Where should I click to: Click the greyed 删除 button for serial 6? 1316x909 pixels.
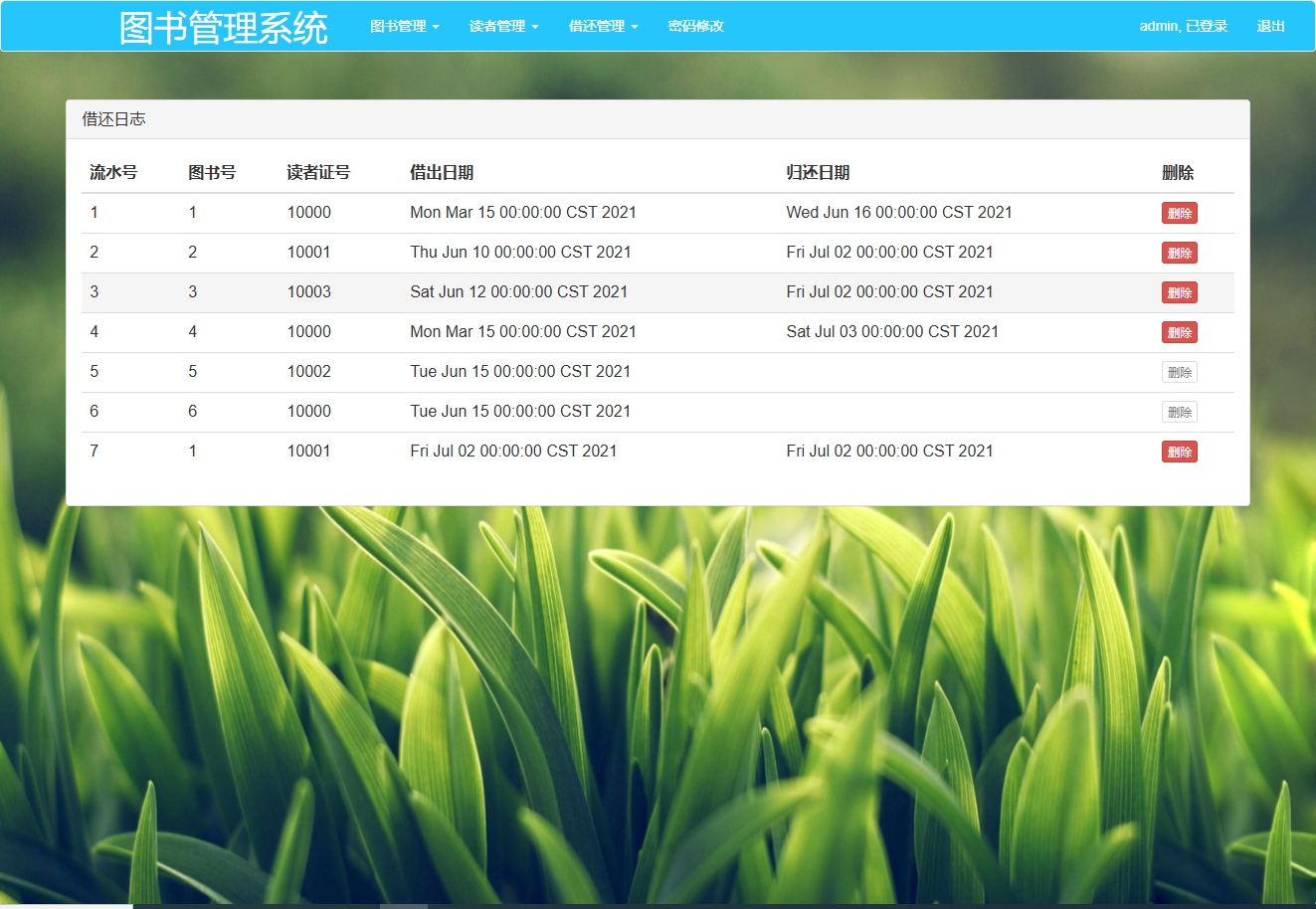[1179, 412]
